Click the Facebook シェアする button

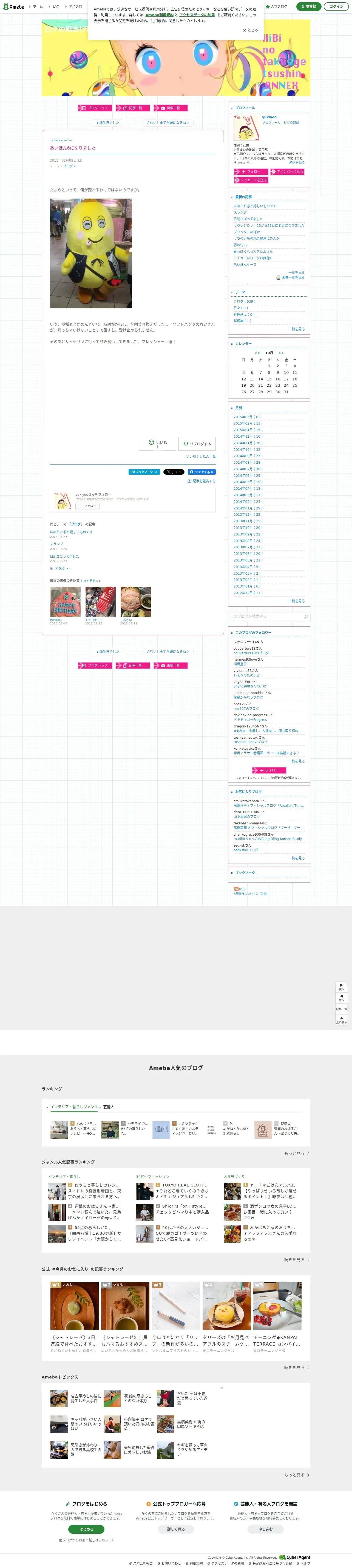tap(201, 472)
